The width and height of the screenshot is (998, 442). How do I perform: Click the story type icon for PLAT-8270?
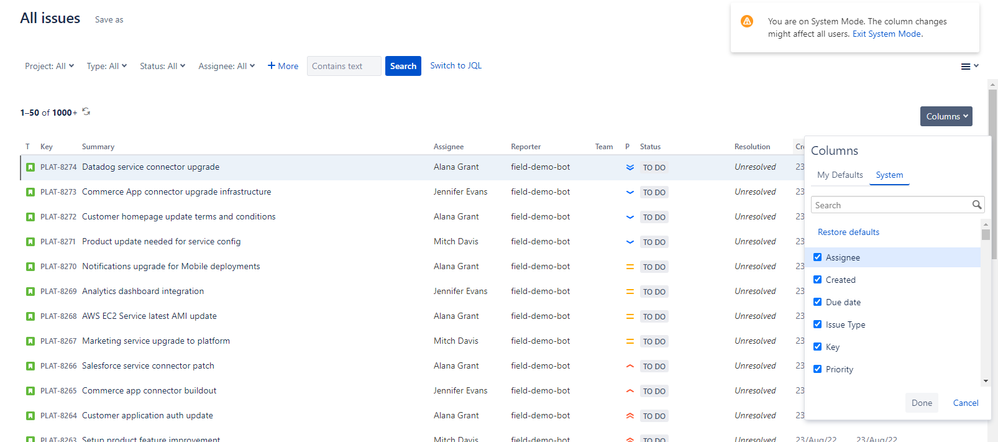[30, 266]
